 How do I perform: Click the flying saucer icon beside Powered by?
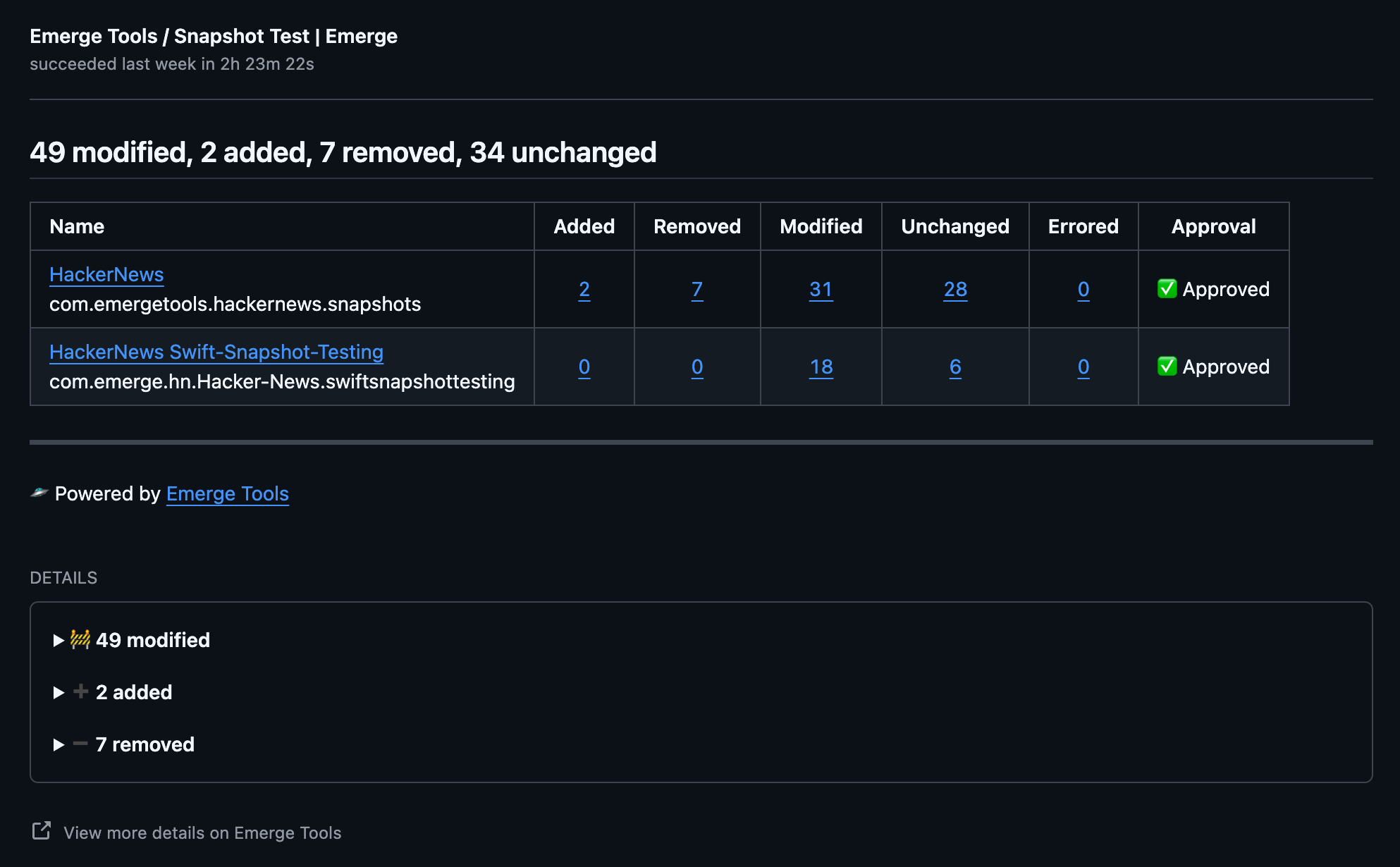39,493
